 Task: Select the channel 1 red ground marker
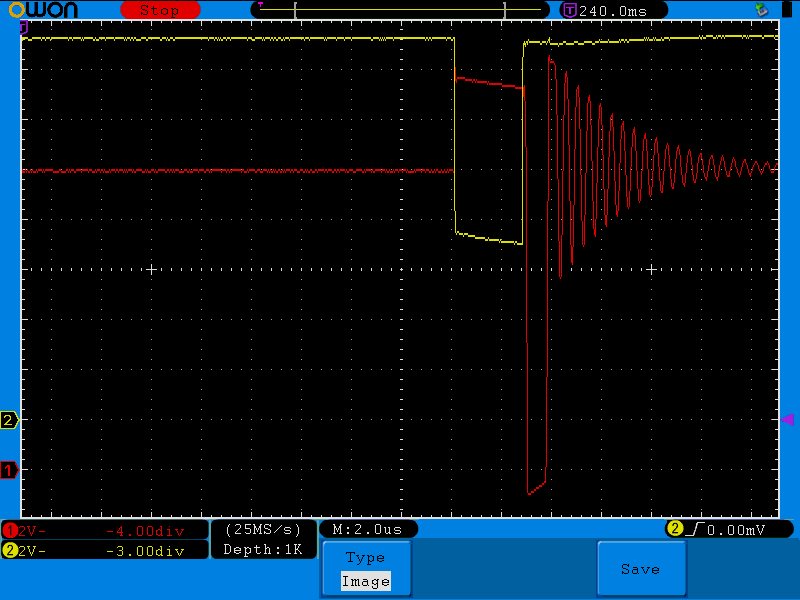coord(9,470)
